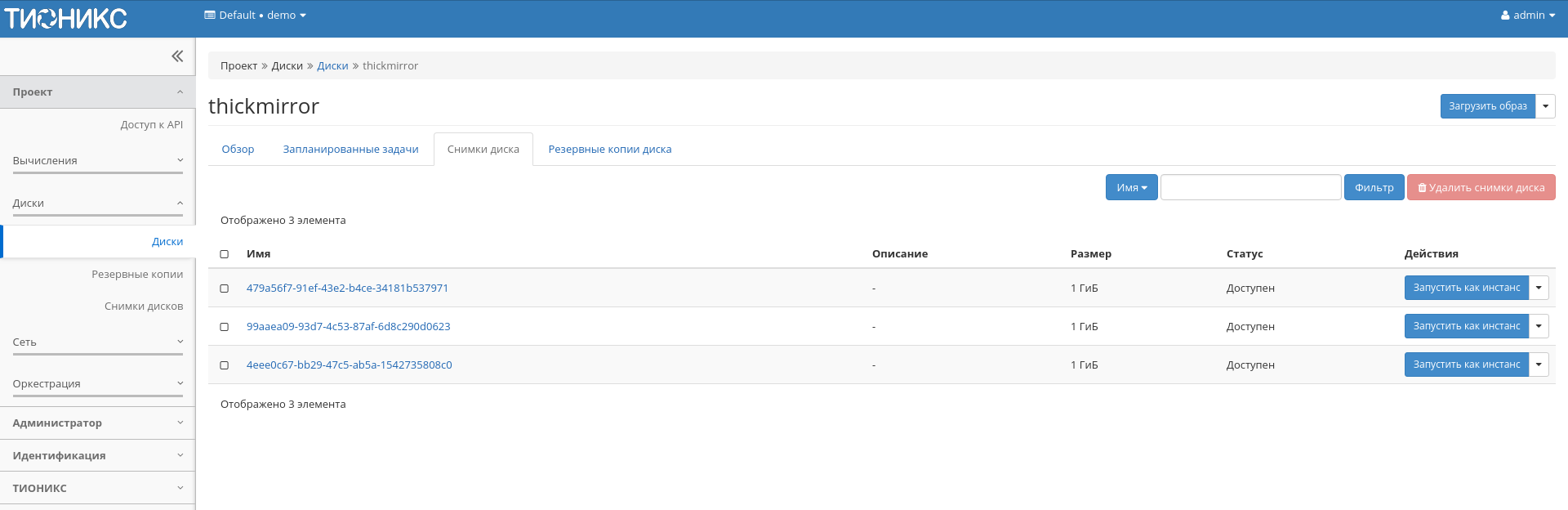
Task: Expand the Администратор sidebar panel
Action: coord(98,423)
